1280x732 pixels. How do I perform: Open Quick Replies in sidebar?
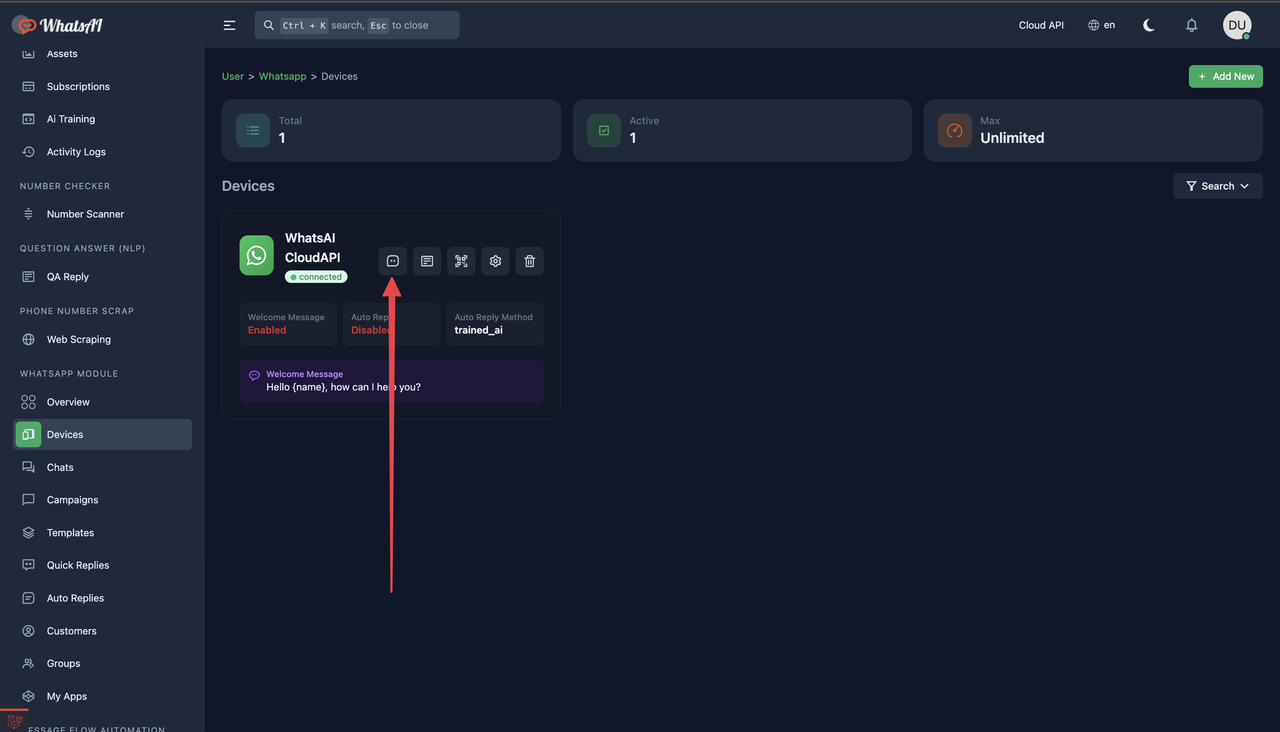[102, 565]
